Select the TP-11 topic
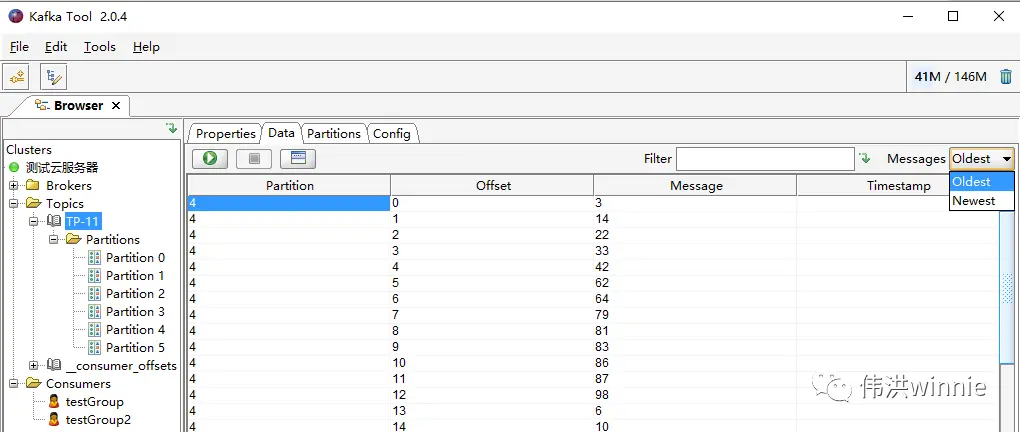1020x432 pixels. point(83,221)
